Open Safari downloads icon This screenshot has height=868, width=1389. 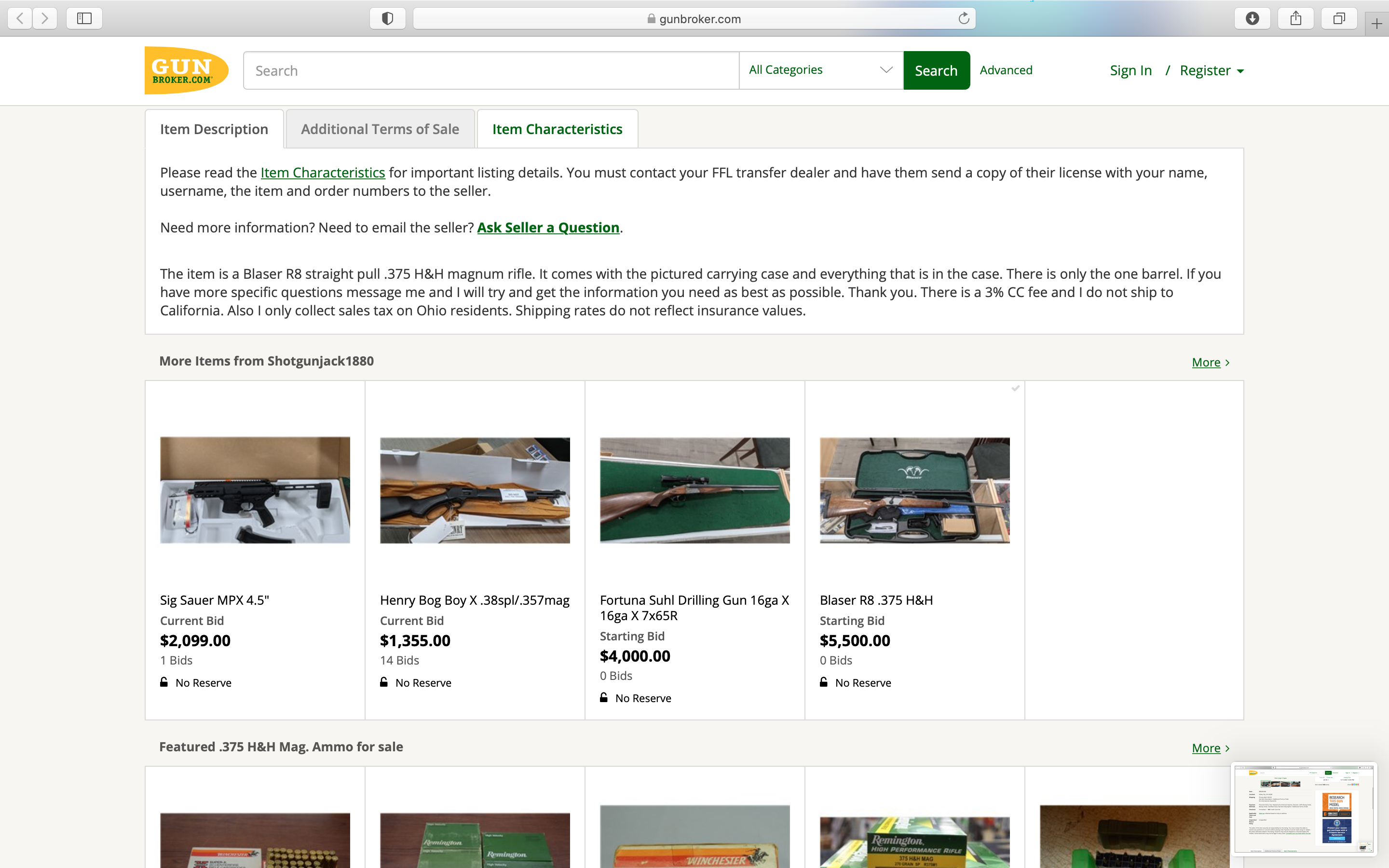point(1252,18)
